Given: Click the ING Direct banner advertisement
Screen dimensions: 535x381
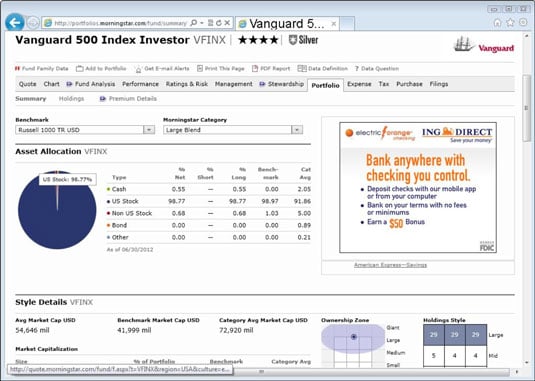Looking at the screenshot, I should (418, 187).
